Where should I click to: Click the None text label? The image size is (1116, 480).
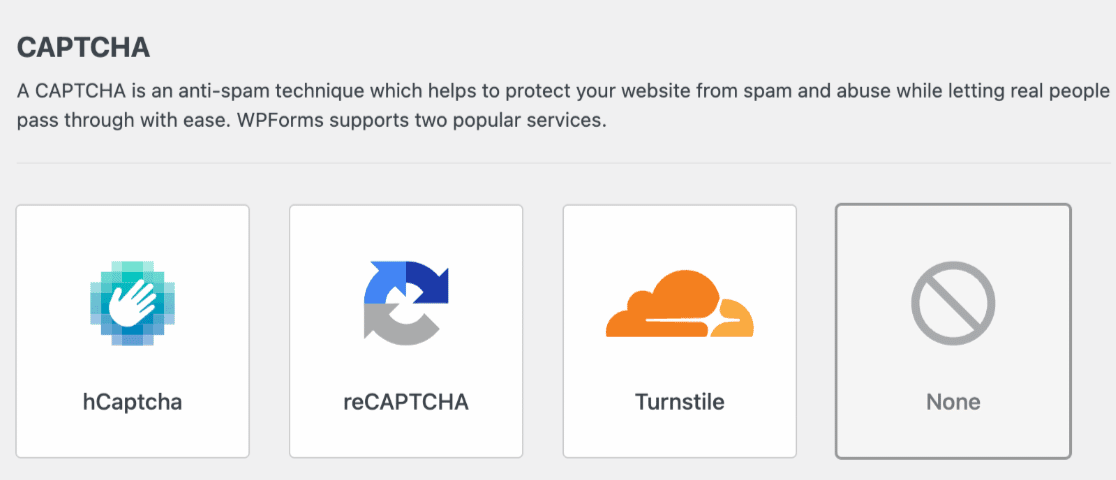point(953,402)
